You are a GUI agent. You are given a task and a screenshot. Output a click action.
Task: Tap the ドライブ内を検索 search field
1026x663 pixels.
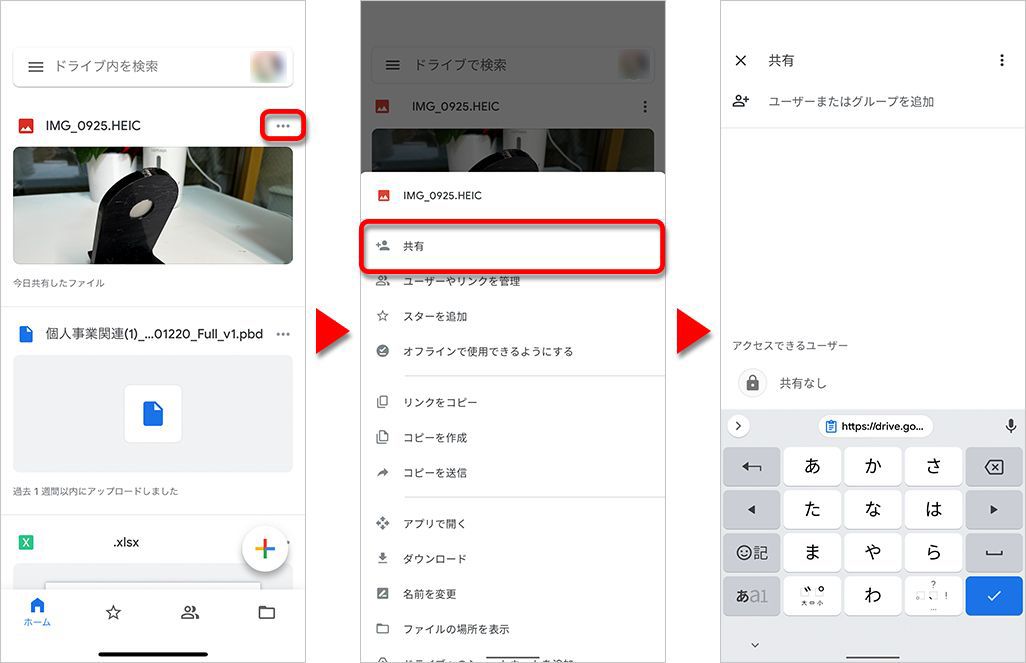click(152, 67)
